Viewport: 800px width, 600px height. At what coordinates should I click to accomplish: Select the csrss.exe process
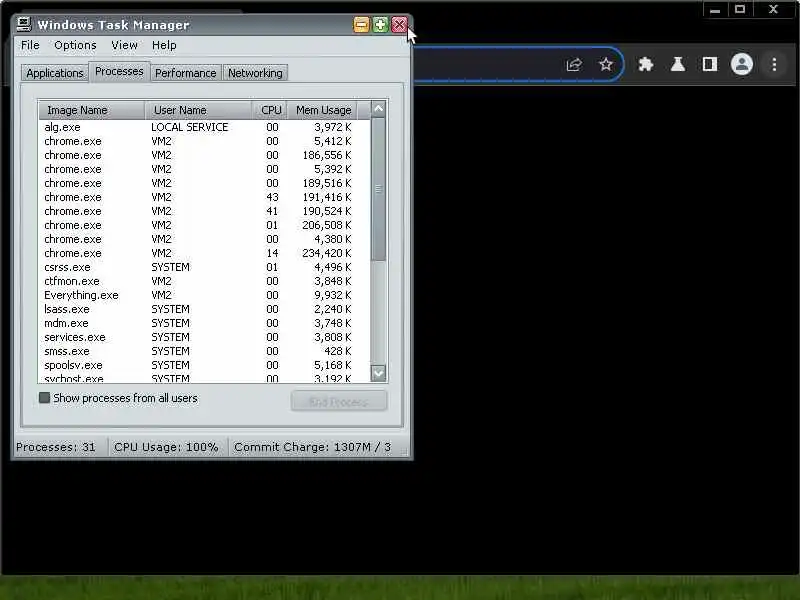coord(205,267)
